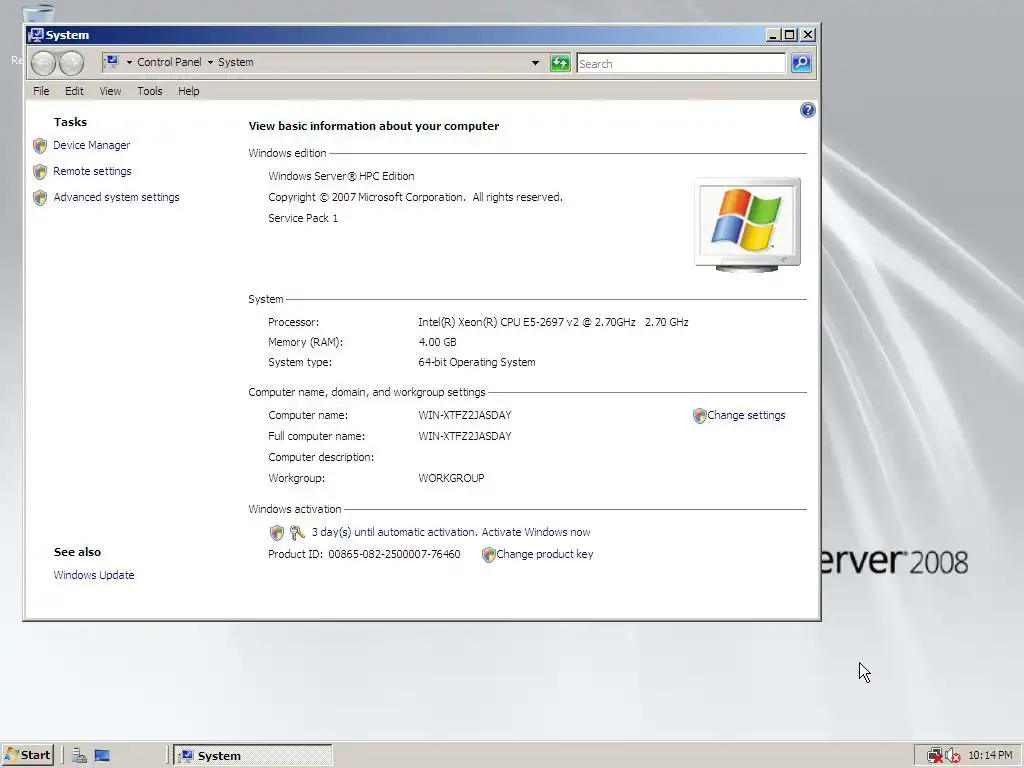Viewport: 1024px width, 768px height.
Task: Open the Recycle Bin desktop icon
Action: pyautogui.click(x=38, y=13)
